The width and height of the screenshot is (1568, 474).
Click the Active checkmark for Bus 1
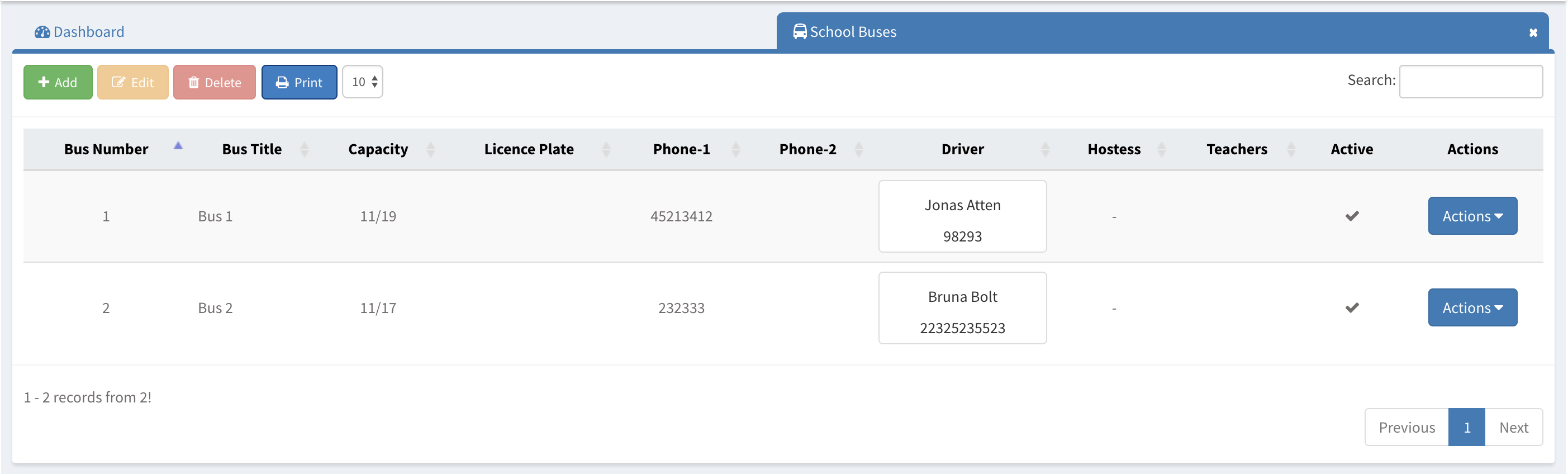[x=1351, y=216]
